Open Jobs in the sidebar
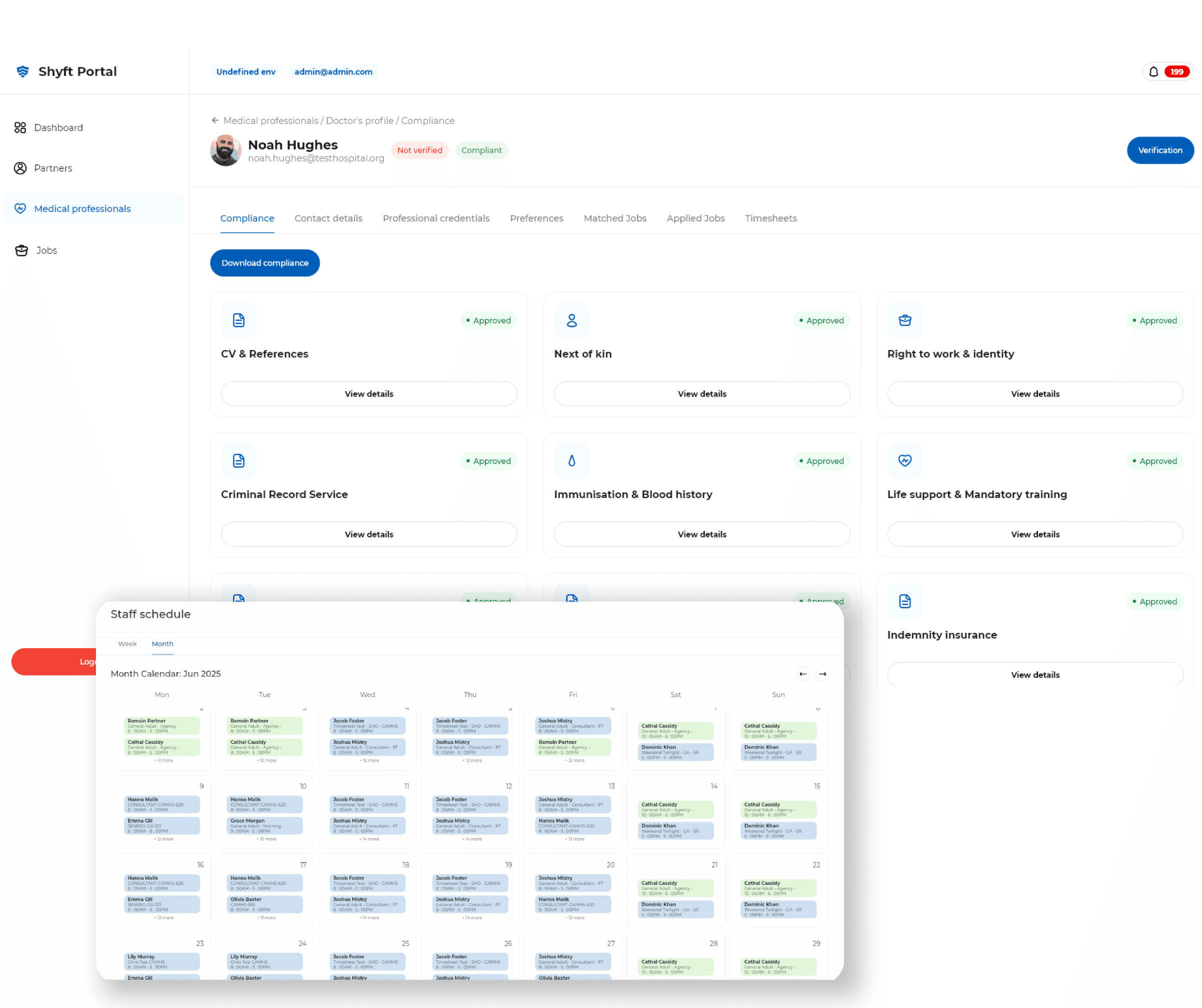The width and height of the screenshot is (1202, 1008). (46, 250)
